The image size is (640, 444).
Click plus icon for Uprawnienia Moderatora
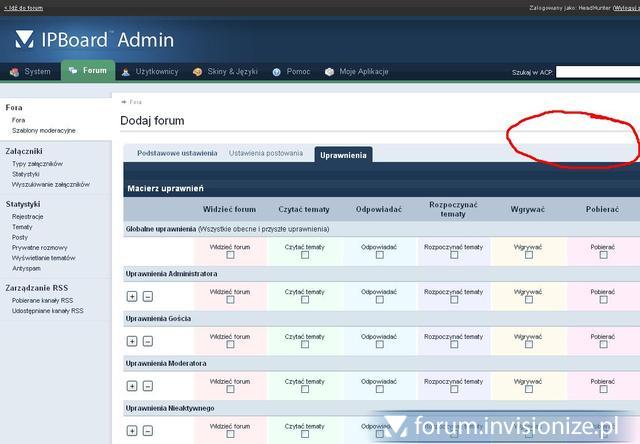pyautogui.click(x=132, y=386)
